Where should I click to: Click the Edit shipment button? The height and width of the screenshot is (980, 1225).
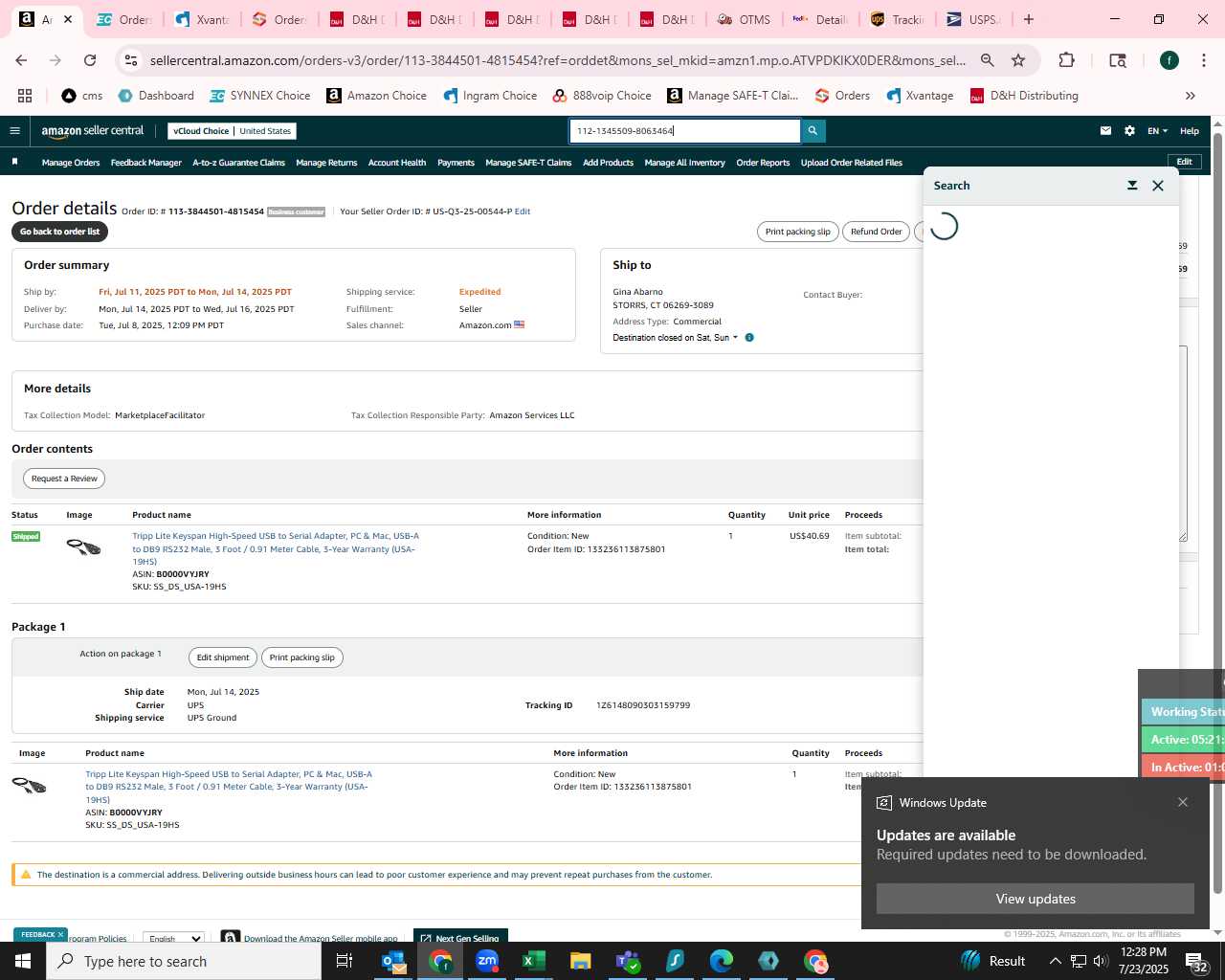(x=222, y=657)
